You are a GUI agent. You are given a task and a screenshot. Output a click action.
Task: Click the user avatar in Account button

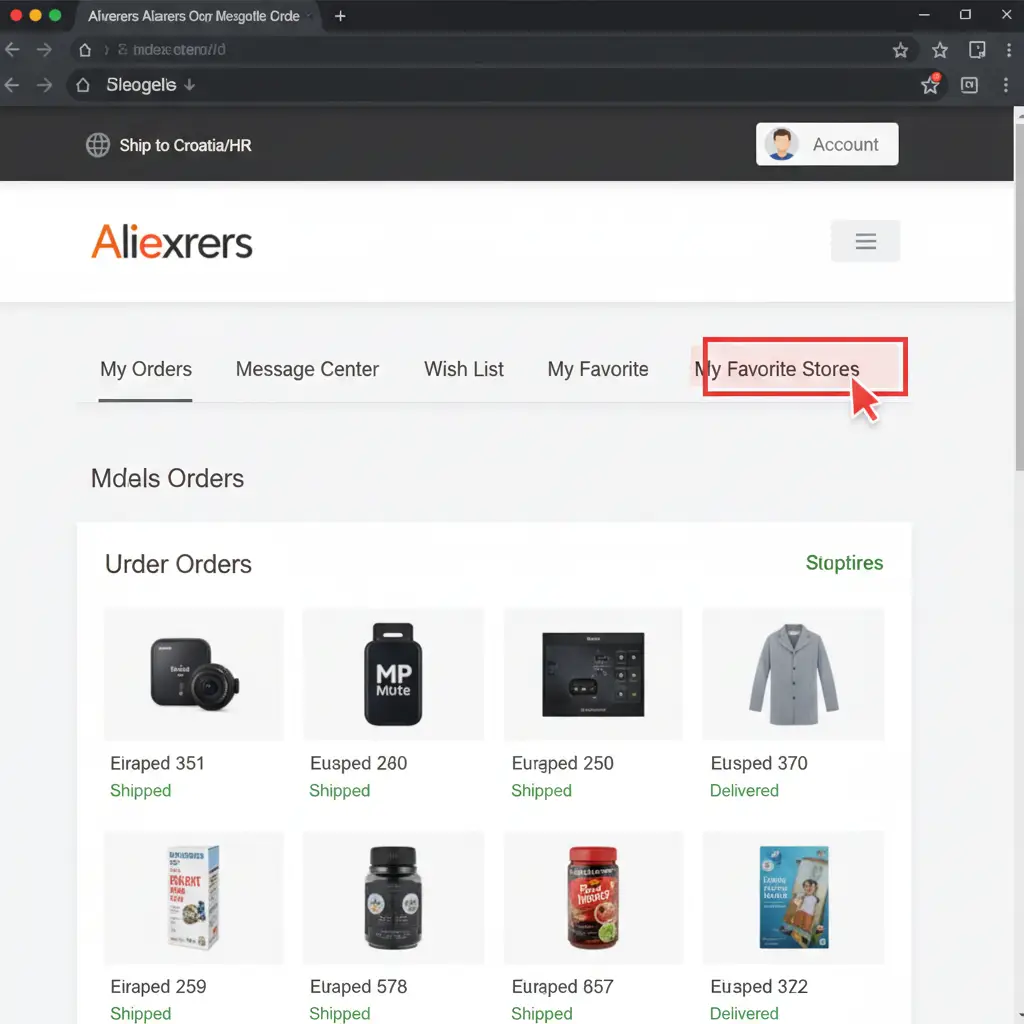click(780, 144)
